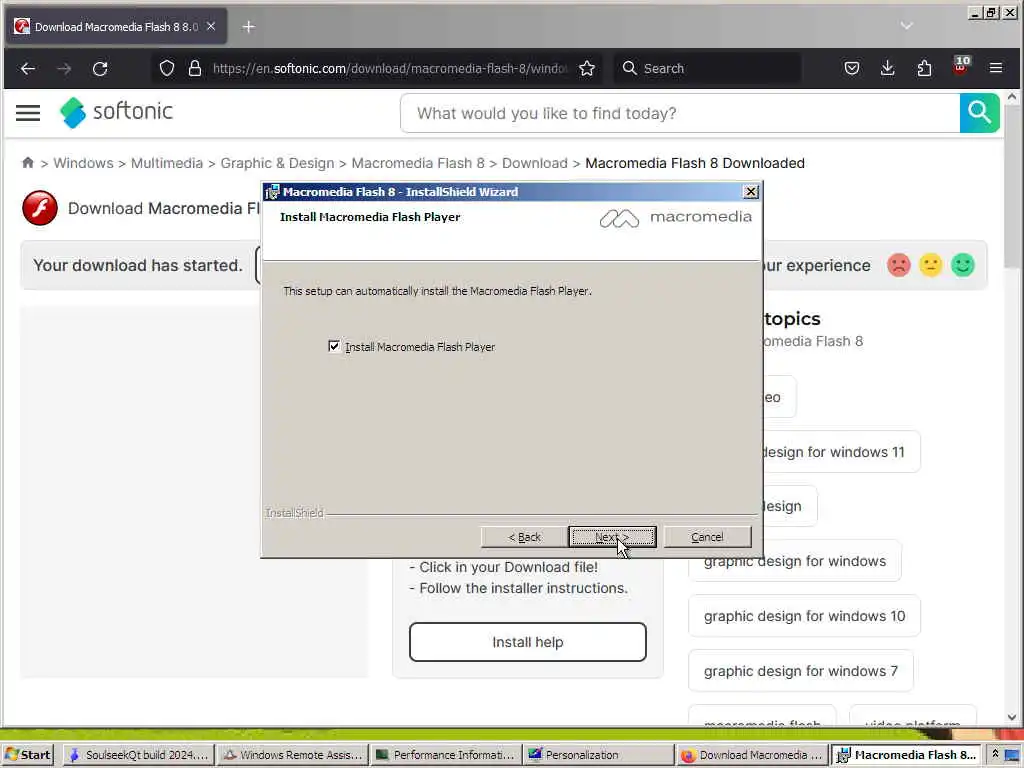Click the Firefox Search box

click(x=708, y=69)
